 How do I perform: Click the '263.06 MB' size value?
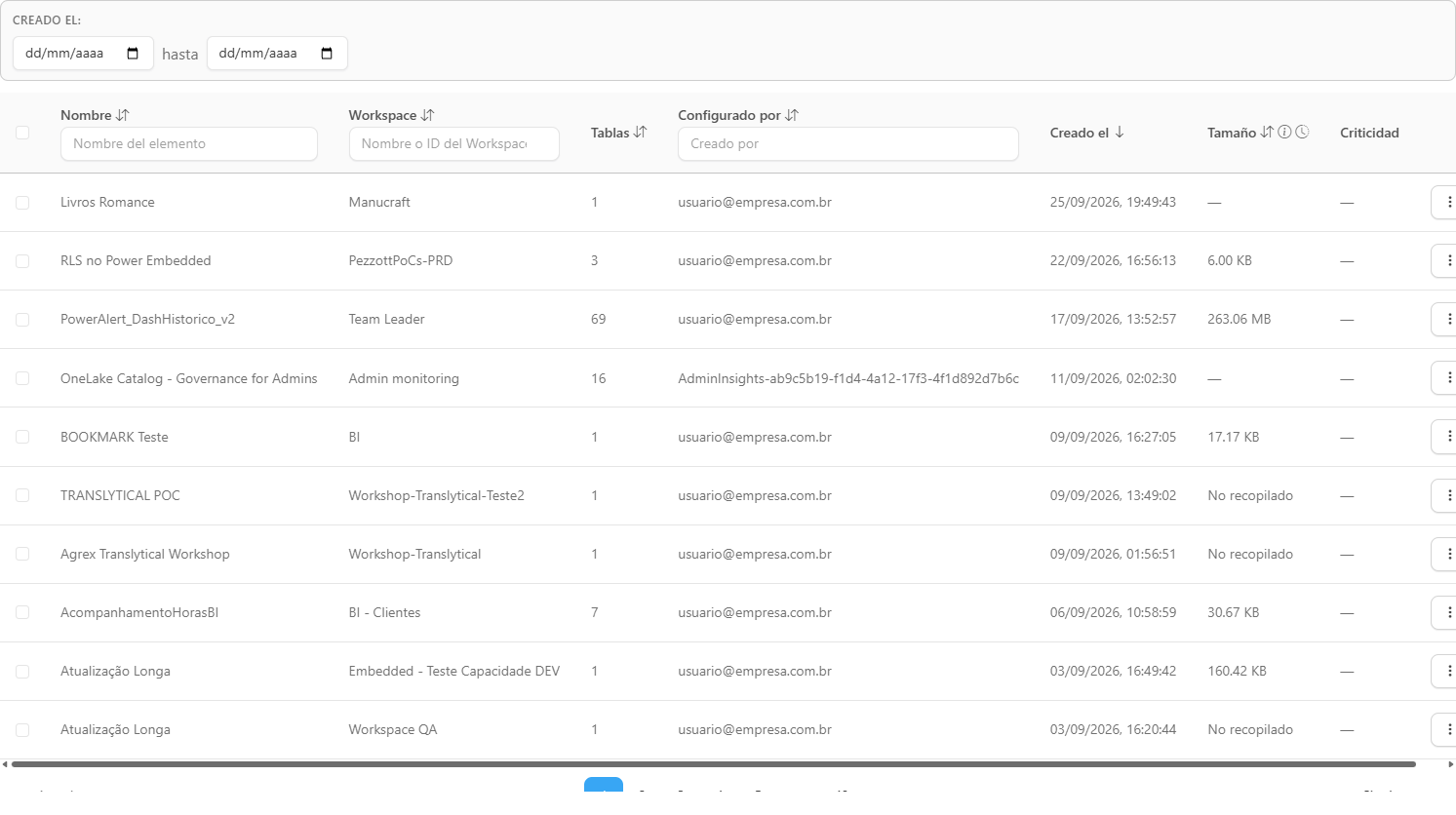[x=1239, y=320]
